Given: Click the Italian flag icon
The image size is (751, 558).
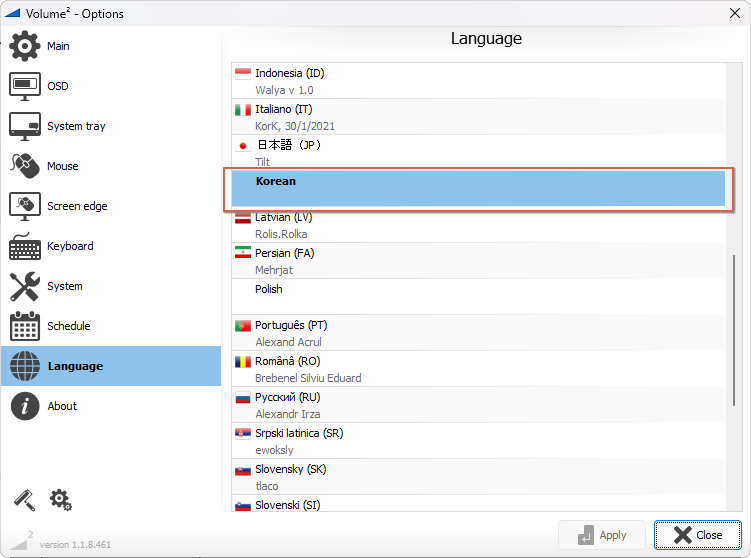Looking at the screenshot, I should tap(243, 110).
